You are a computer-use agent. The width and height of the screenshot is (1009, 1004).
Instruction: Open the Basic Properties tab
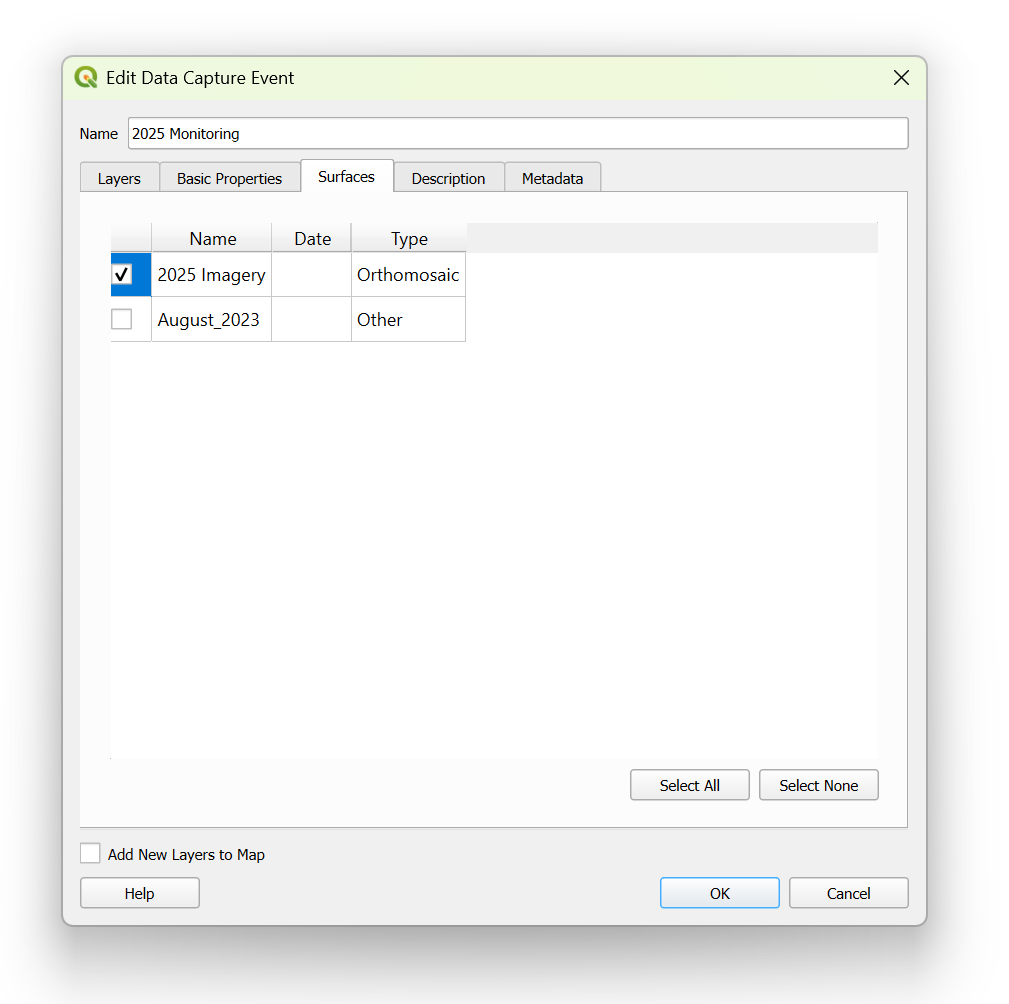click(229, 178)
